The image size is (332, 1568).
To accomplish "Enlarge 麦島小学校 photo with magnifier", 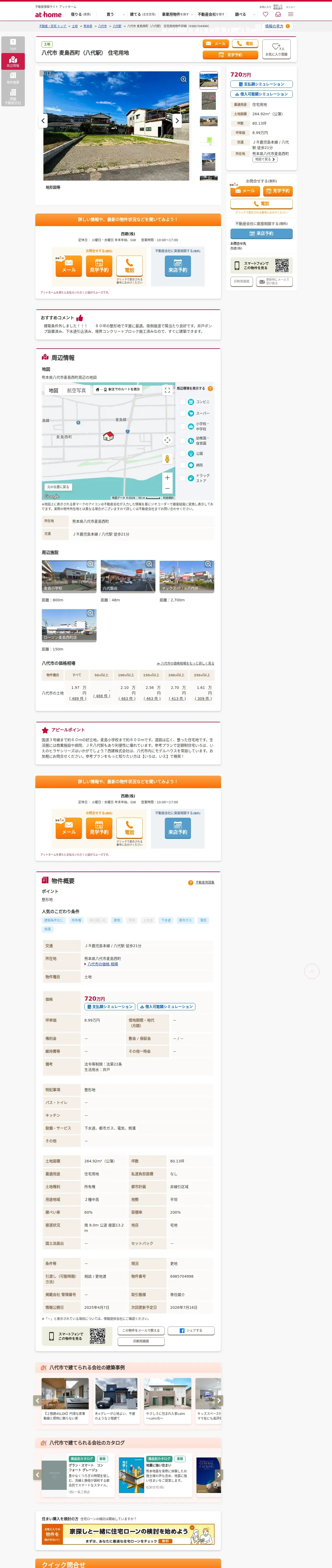I will (x=91, y=564).
